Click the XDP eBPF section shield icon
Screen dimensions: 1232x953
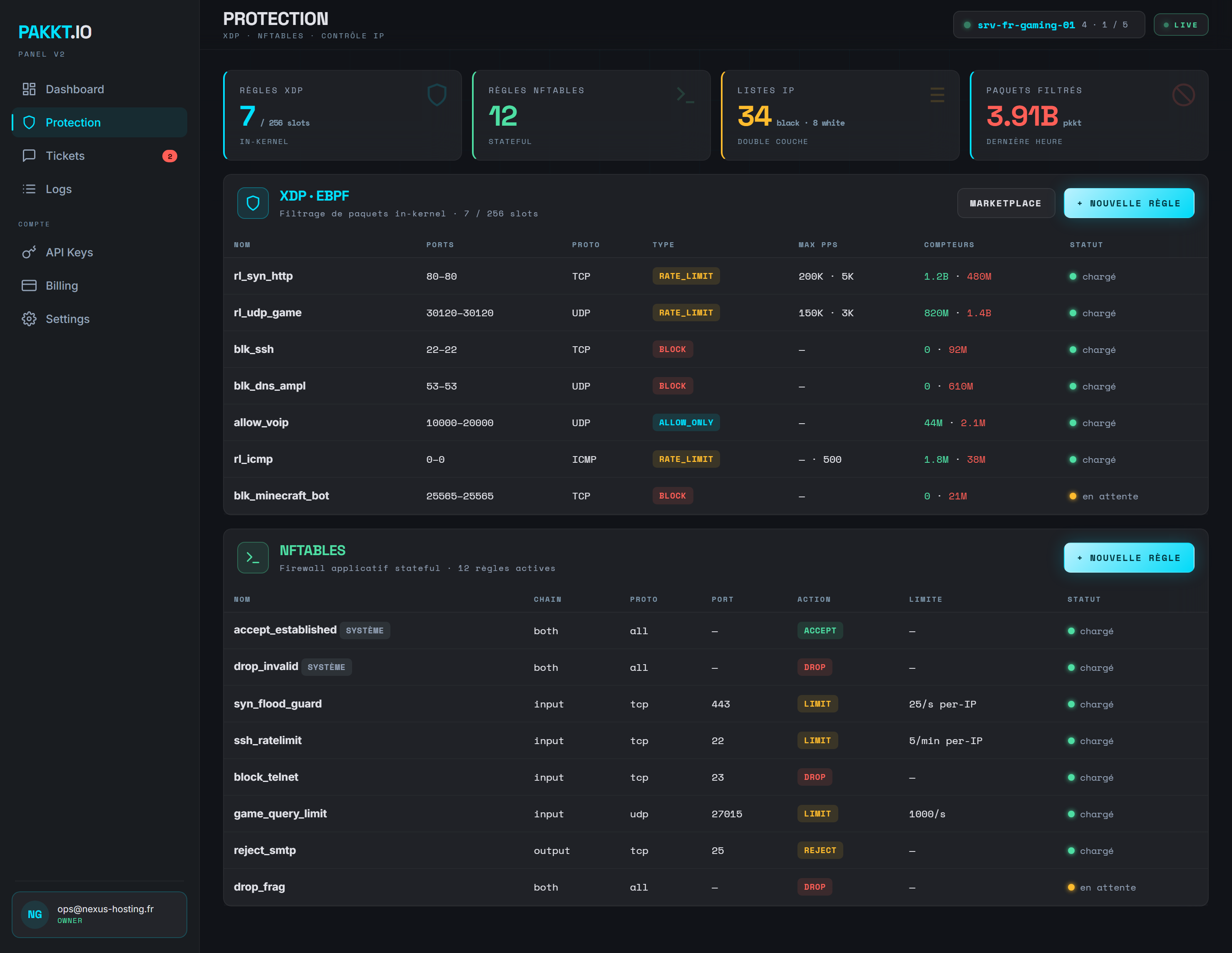pyautogui.click(x=253, y=203)
